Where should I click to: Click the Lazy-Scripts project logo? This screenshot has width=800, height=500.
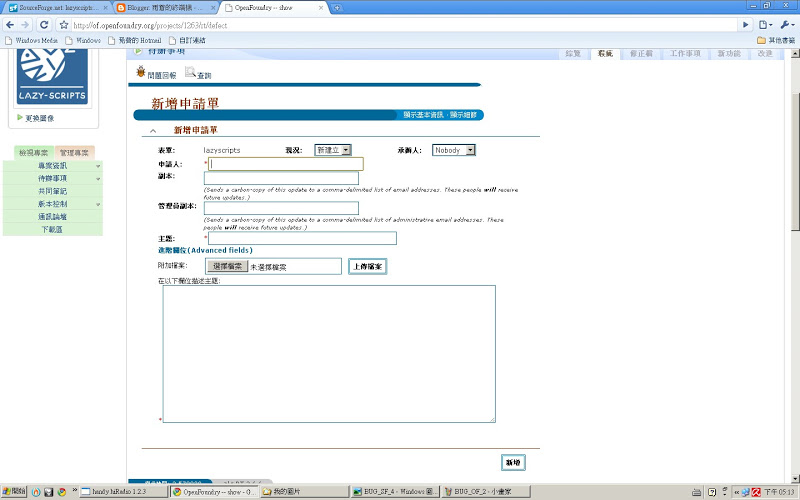[x=52, y=76]
